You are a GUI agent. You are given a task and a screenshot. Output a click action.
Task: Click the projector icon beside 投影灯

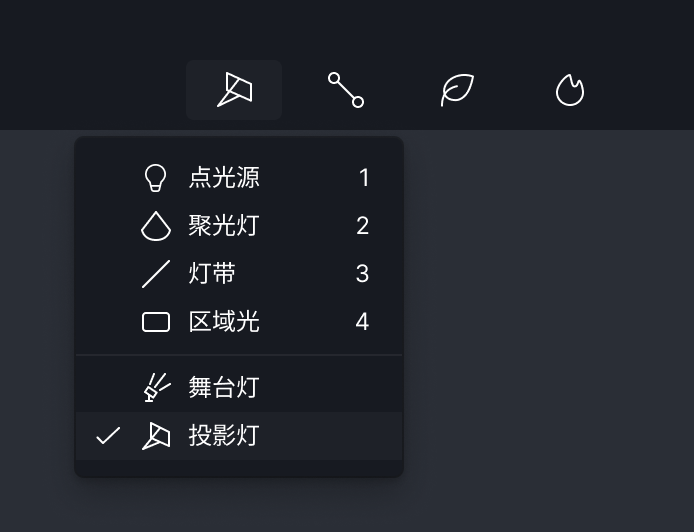[156, 436]
